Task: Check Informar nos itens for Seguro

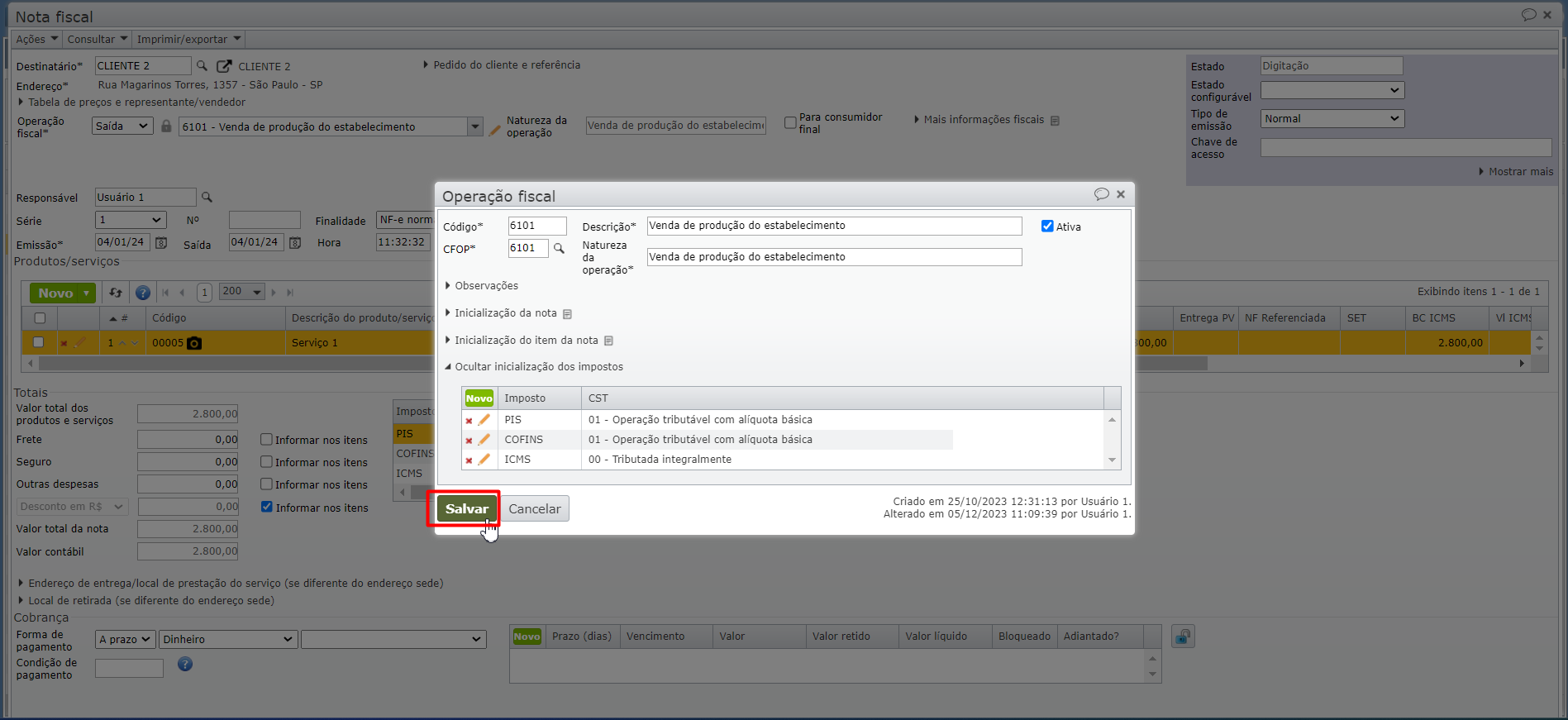Action: pyautogui.click(x=266, y=462)
